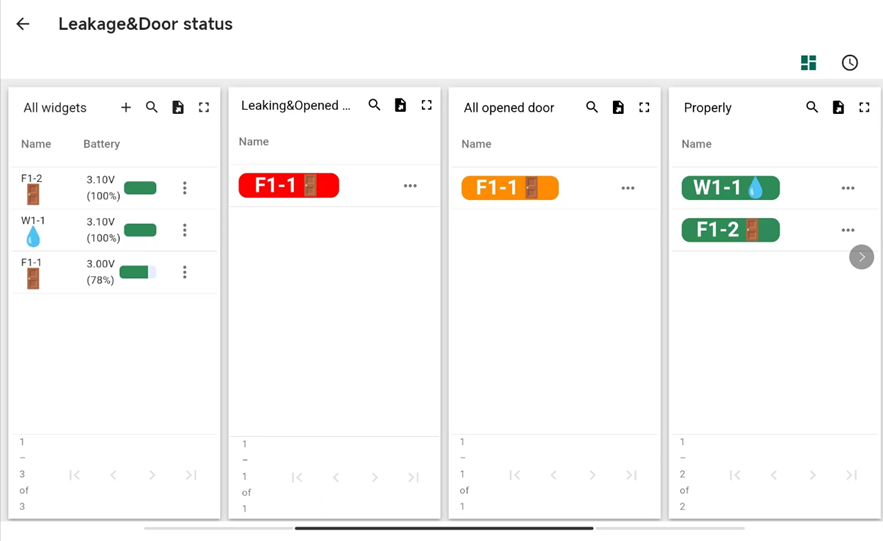Go back using the arrow icon
The width and height of the screenshot is (883, 541).
pos(23,24)
